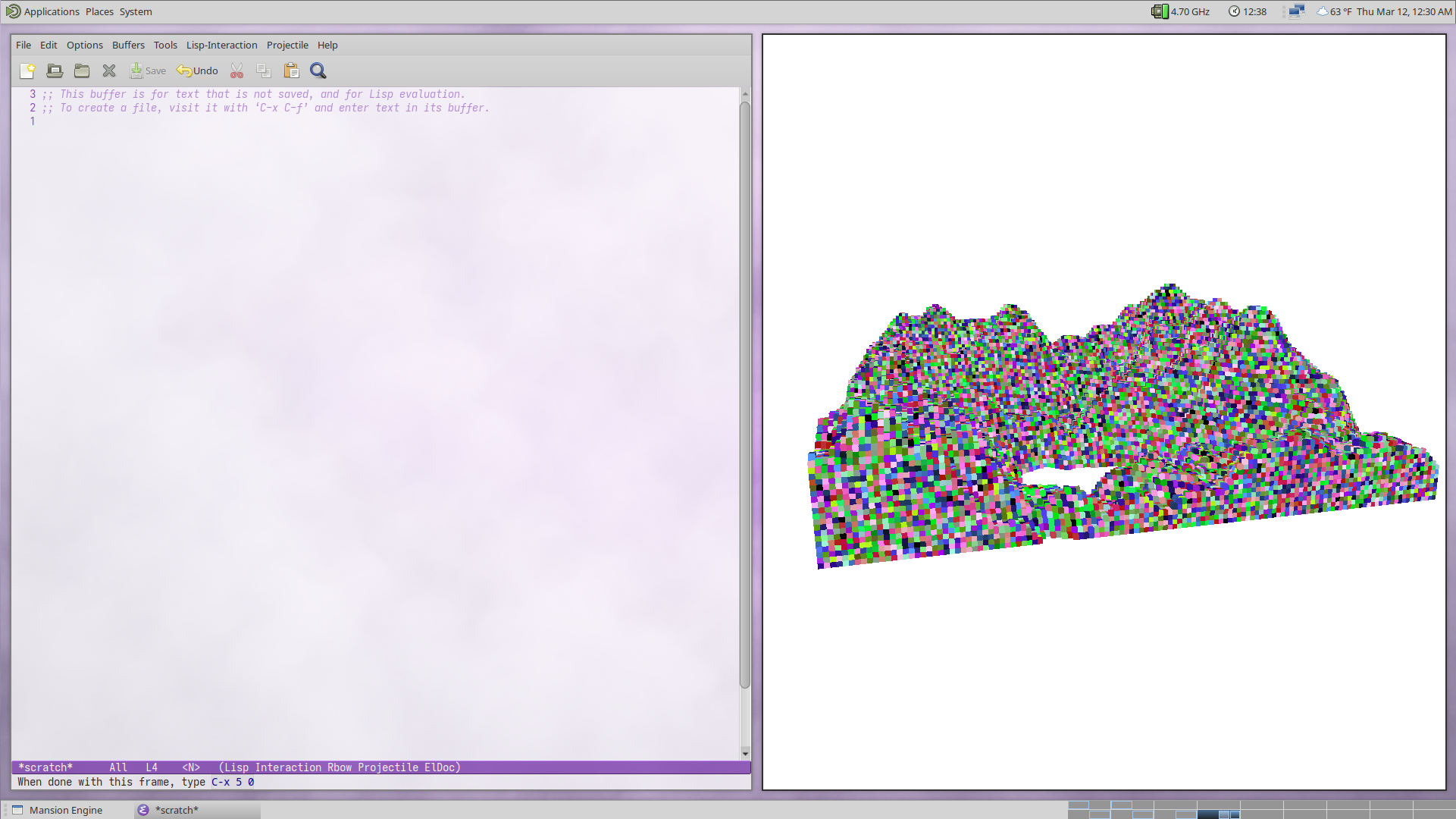The height and width of the screenshot is (819, 1456).
Task: Click the *scratch* buffer name in the mode line
Action: coord(45,767)
